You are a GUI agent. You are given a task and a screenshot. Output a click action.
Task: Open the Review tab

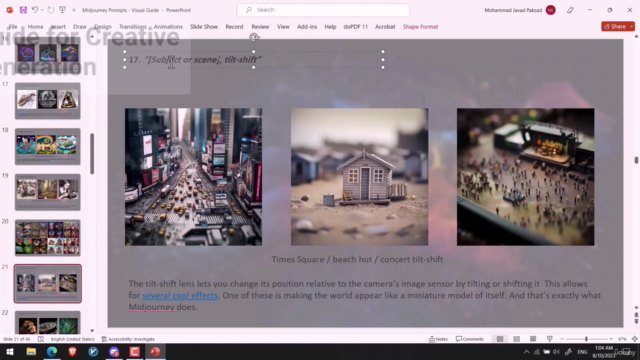click(260, 27)
